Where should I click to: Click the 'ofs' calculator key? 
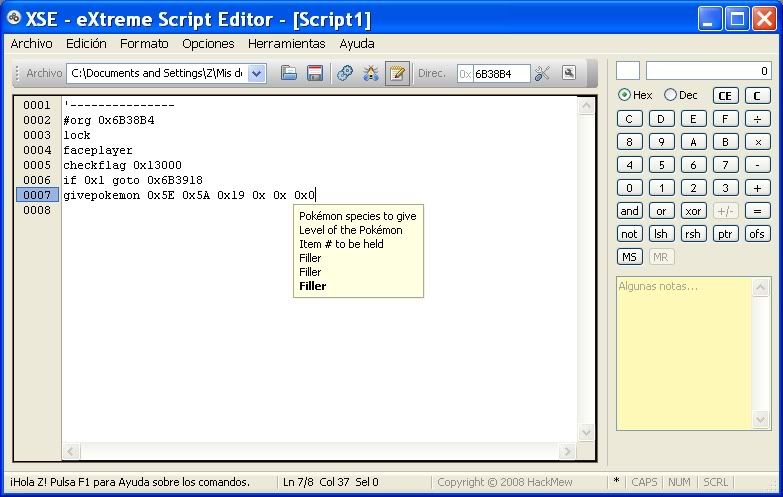pos(757,234)
